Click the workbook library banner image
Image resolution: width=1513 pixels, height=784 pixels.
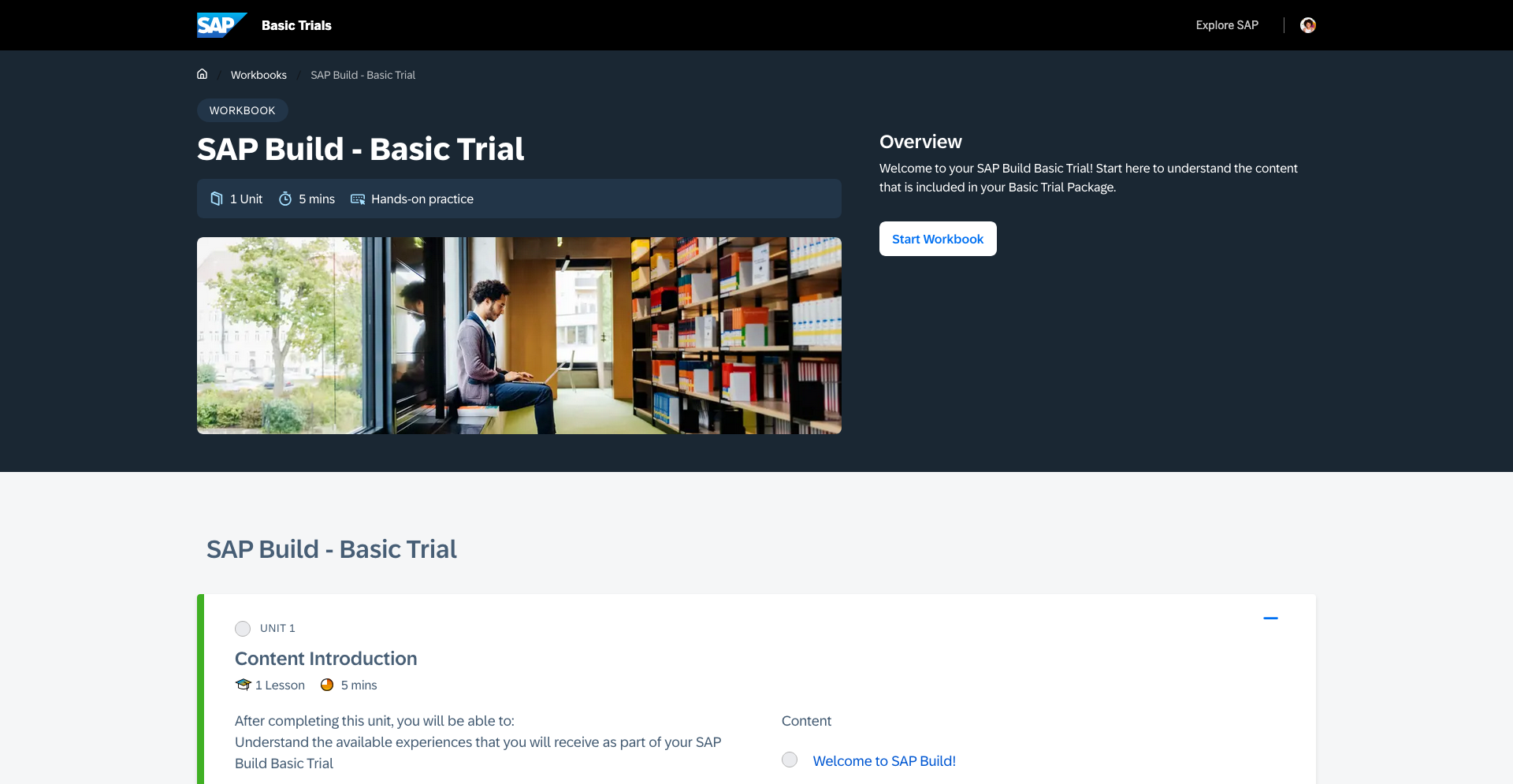coord(519,336)
